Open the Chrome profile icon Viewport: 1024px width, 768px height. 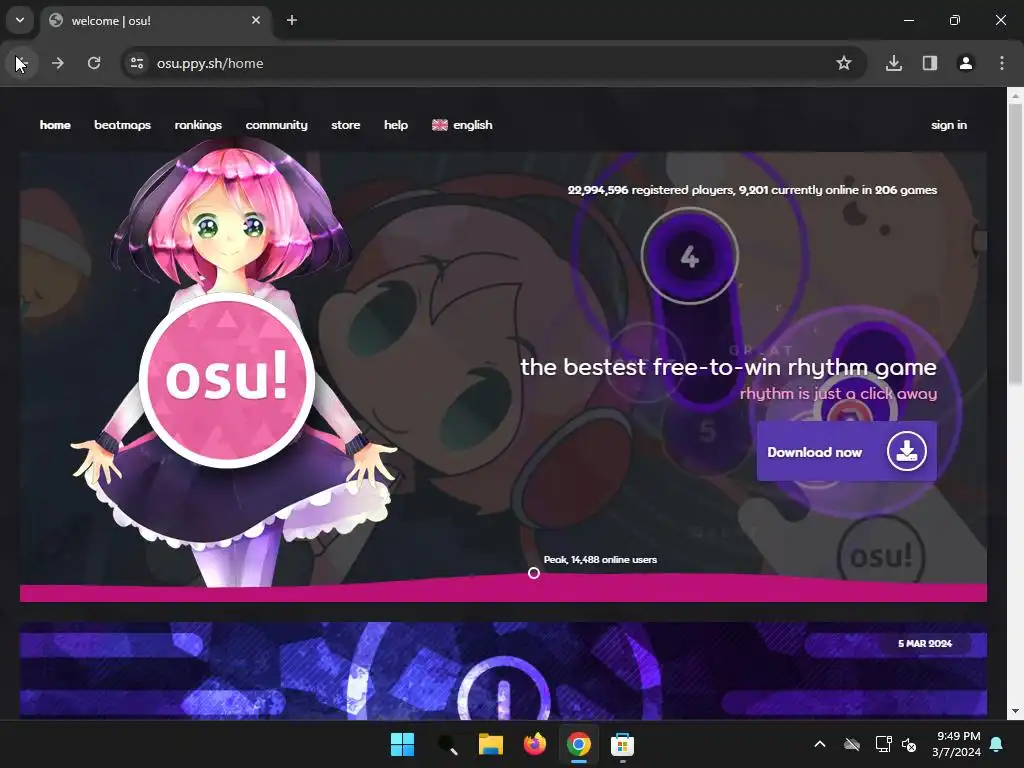[x=966, y=63]
